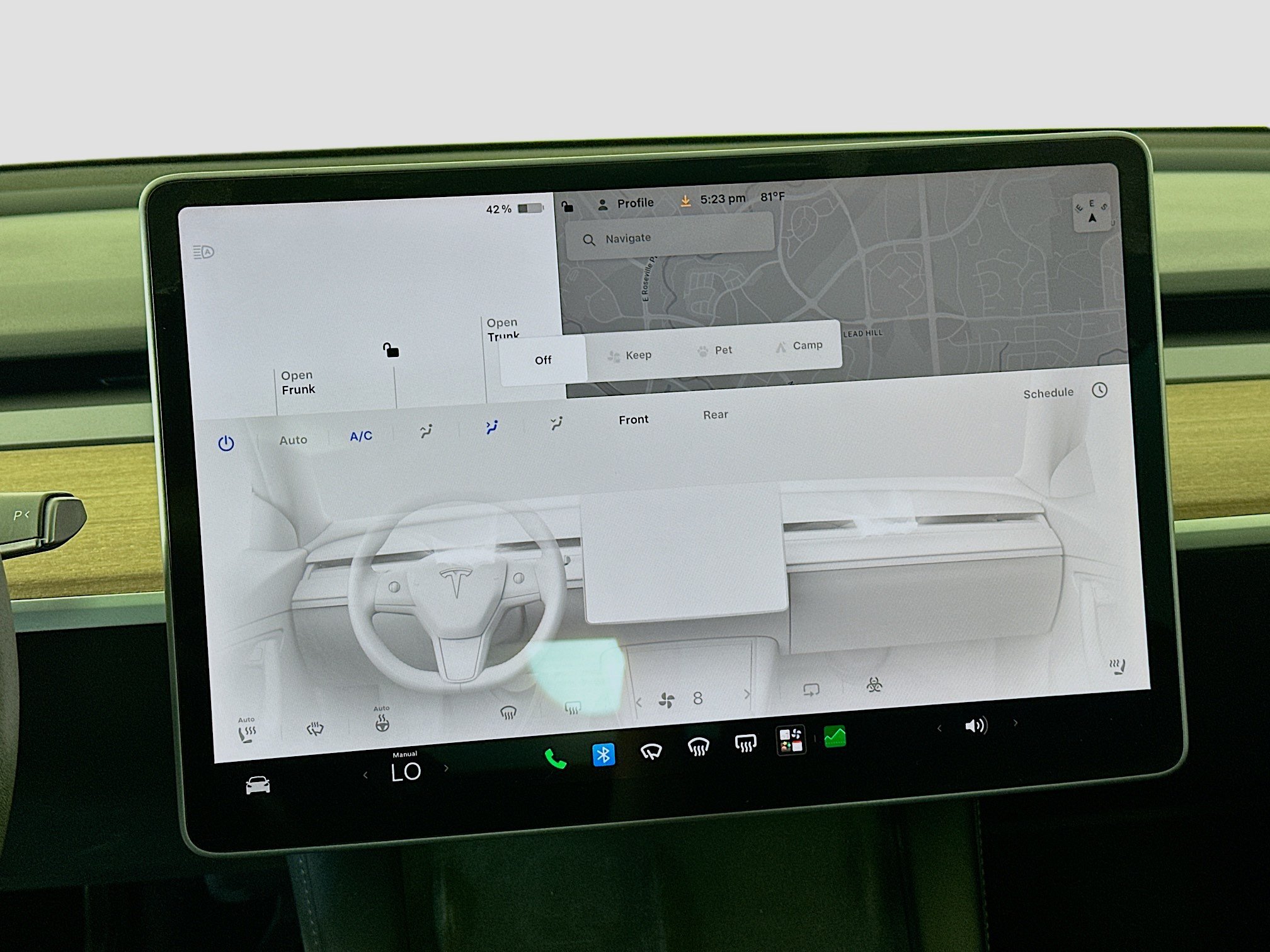This screenshot has height=952, width=1270.
Task: Toggle Bioweapon Defense Mode icon
Action: tap(874, 685)
